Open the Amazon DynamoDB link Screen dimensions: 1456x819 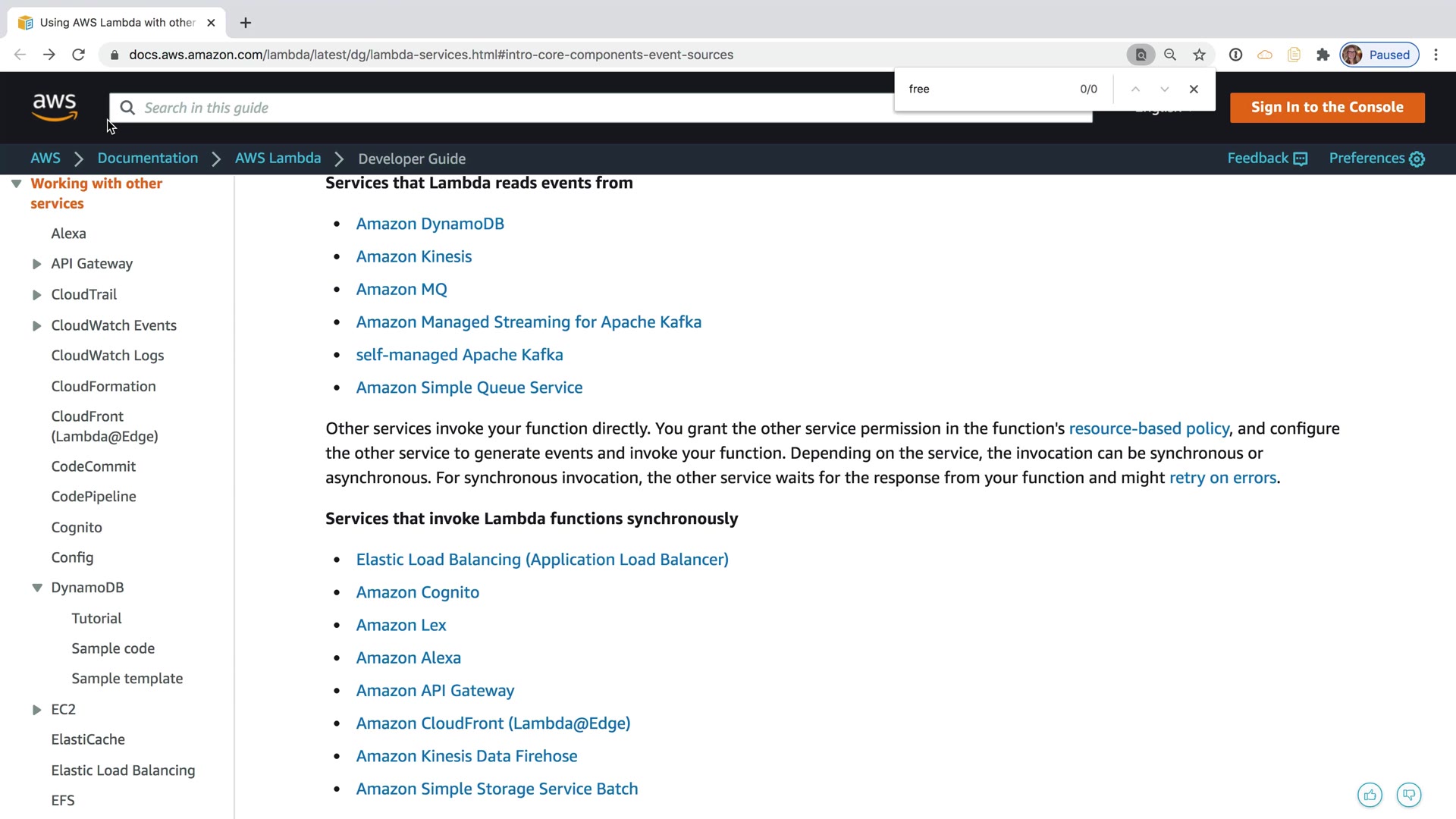click(430, 224)
